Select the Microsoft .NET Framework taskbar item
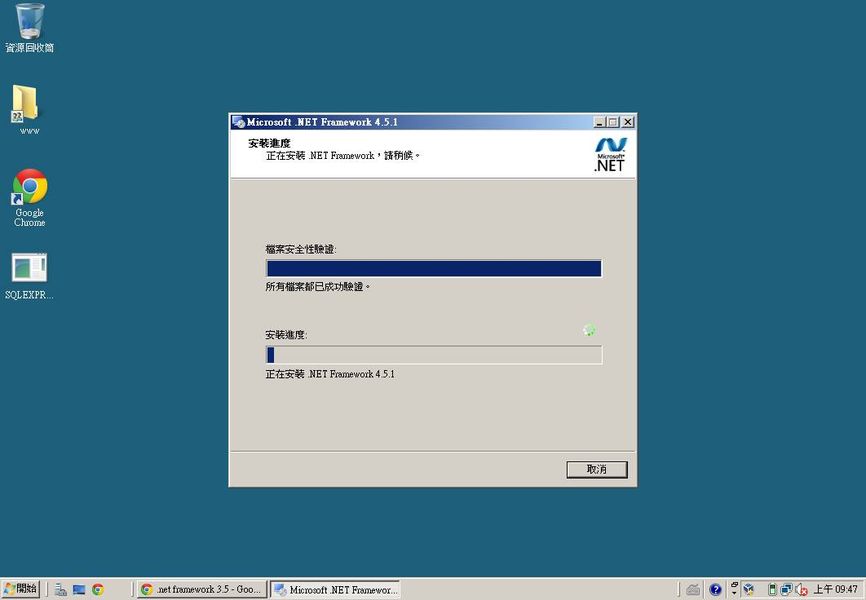The width and height of the screenshot is (866, 600). pyautogui.click(x=335, y=590)
